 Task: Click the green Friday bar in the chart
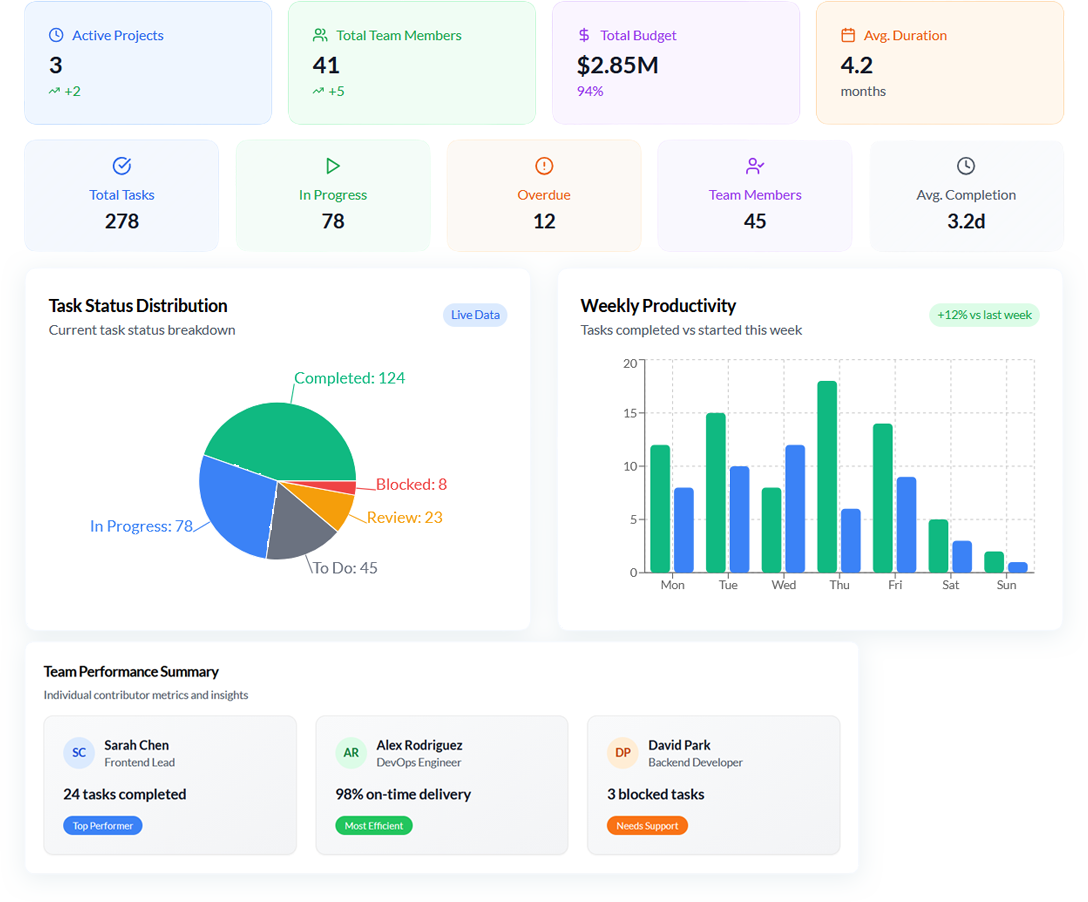point(883,498)
